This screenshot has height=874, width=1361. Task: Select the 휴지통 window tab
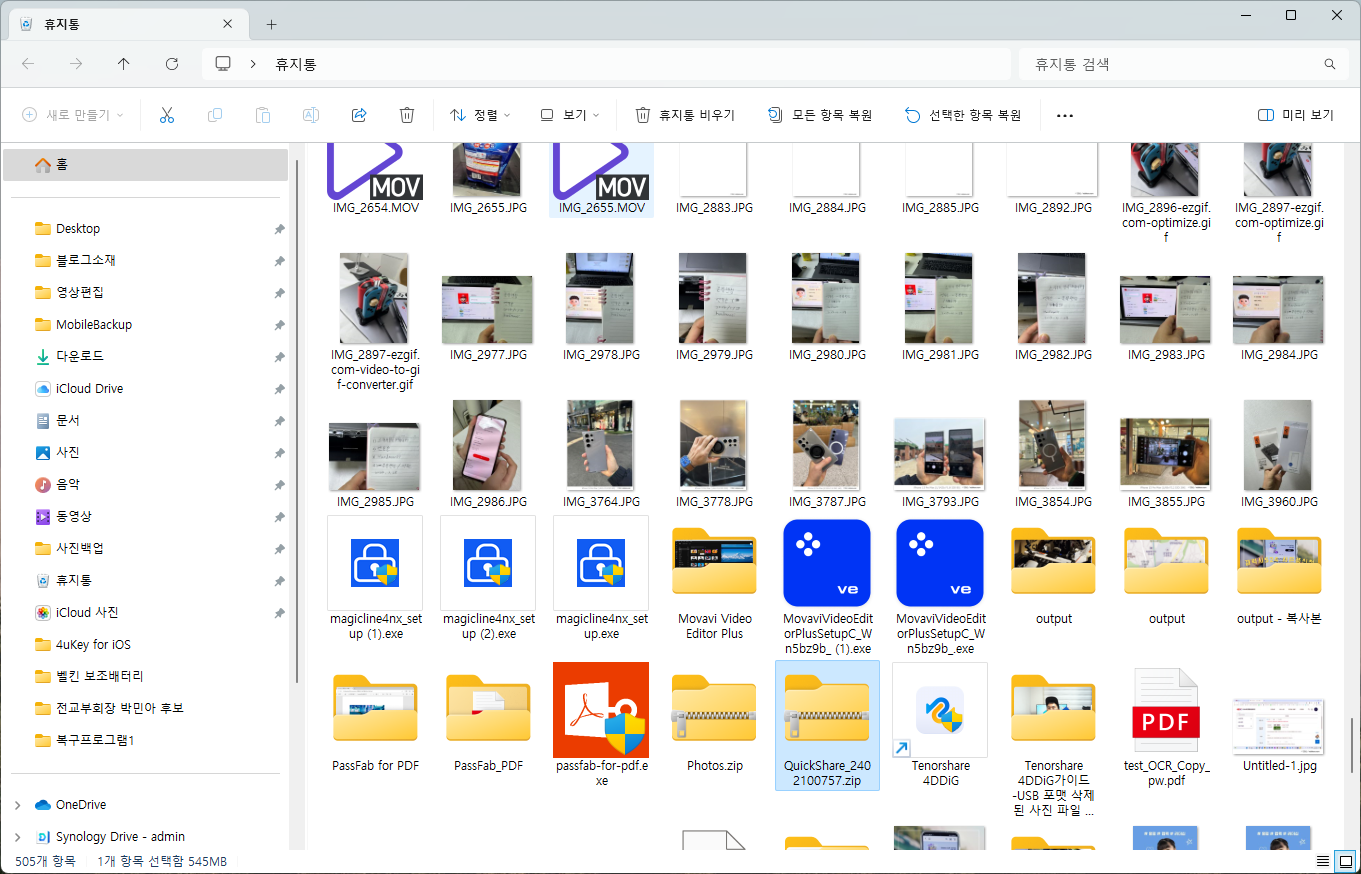point(128,24)
